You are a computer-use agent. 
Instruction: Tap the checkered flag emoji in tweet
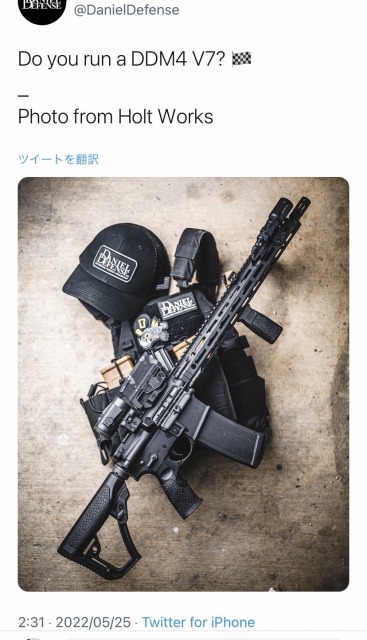241,59
